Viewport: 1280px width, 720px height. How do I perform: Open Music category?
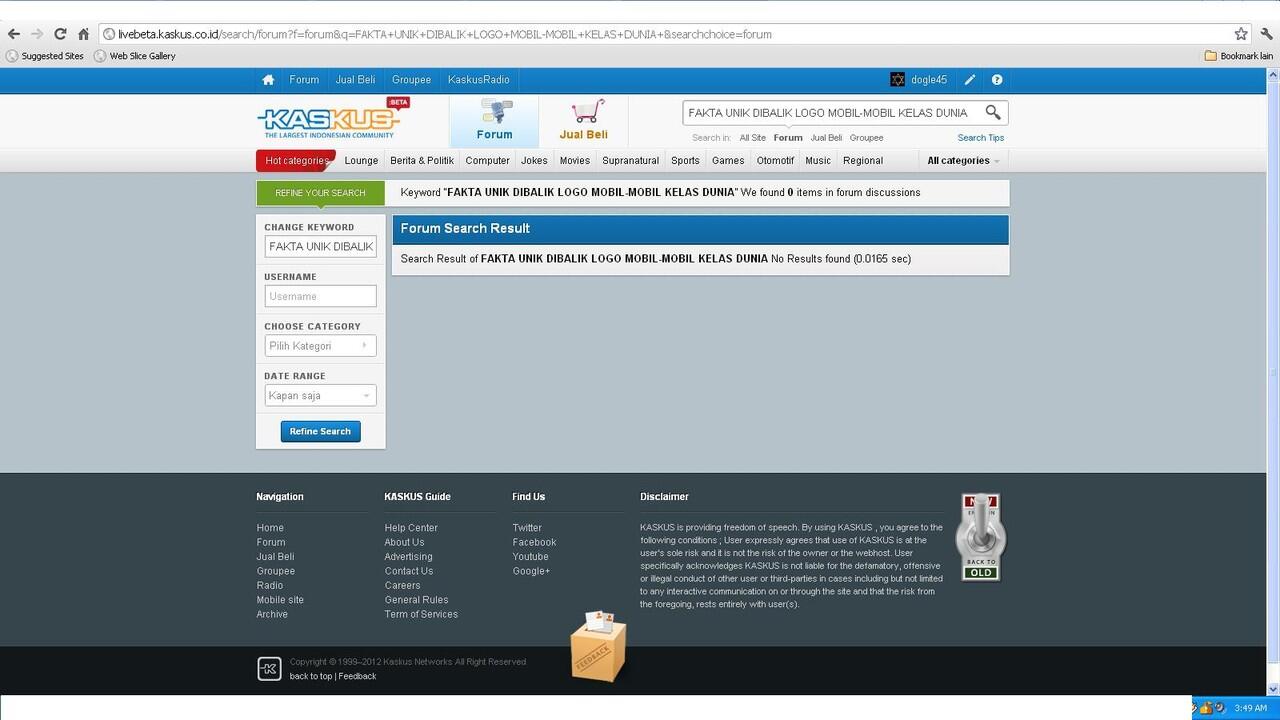pos(818,160)
